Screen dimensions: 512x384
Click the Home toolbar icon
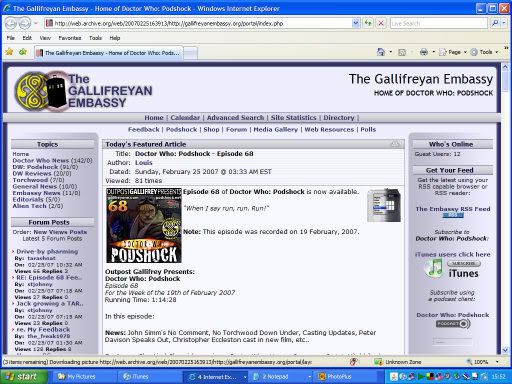click(380, 52)
